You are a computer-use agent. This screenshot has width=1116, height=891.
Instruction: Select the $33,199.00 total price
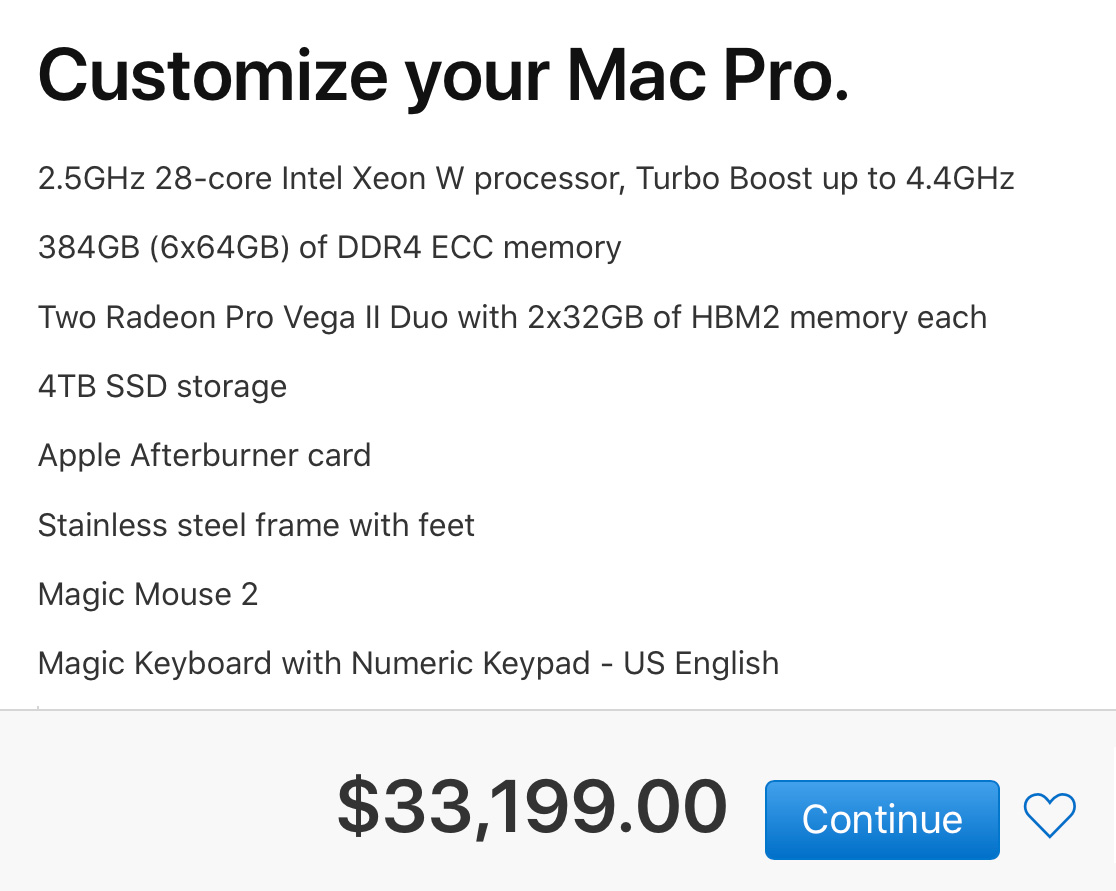point(532,807)
